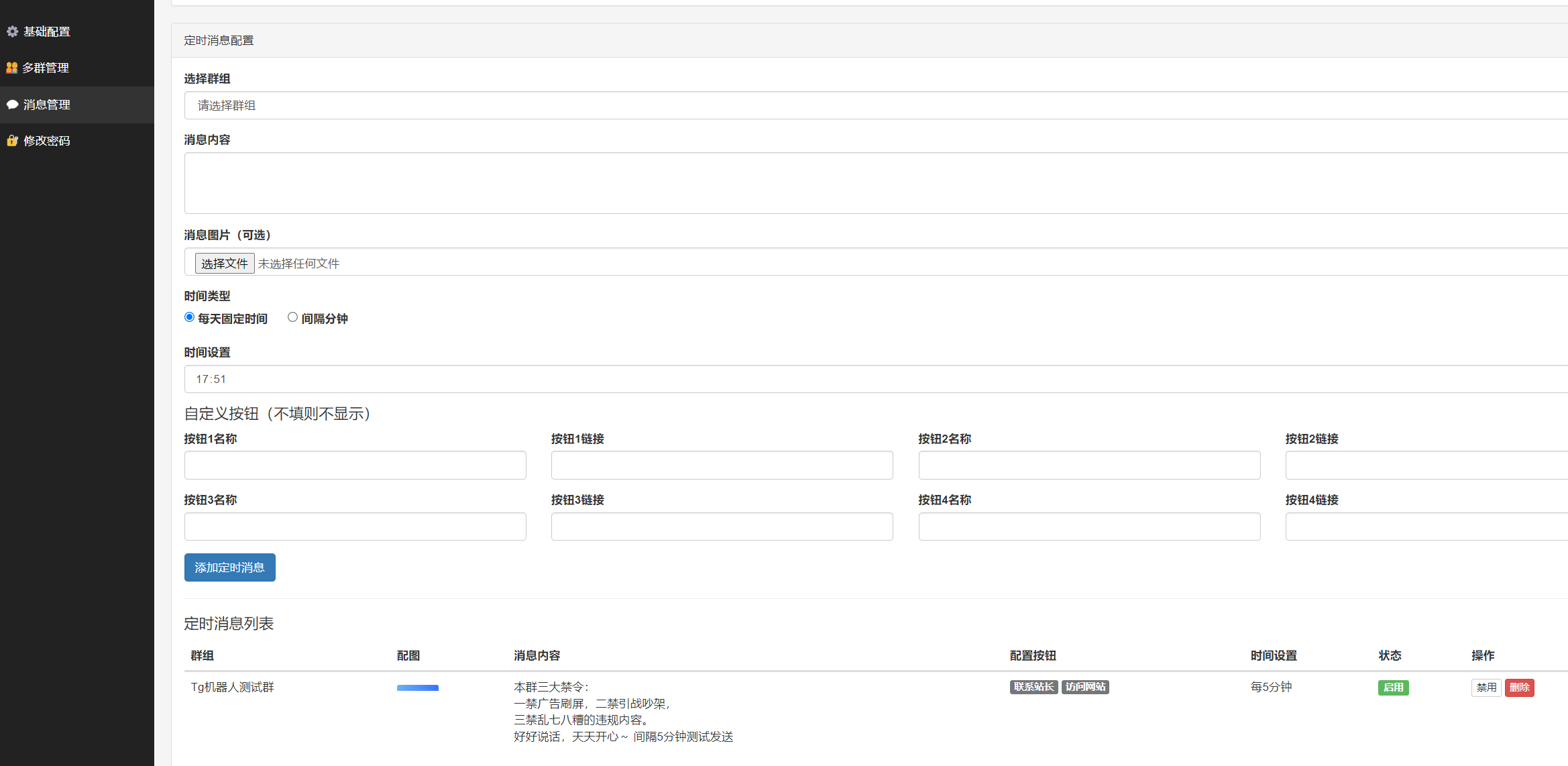
Task: Click 禁用 button for Tg机器人测试群 row
Action: (1486, 688)
